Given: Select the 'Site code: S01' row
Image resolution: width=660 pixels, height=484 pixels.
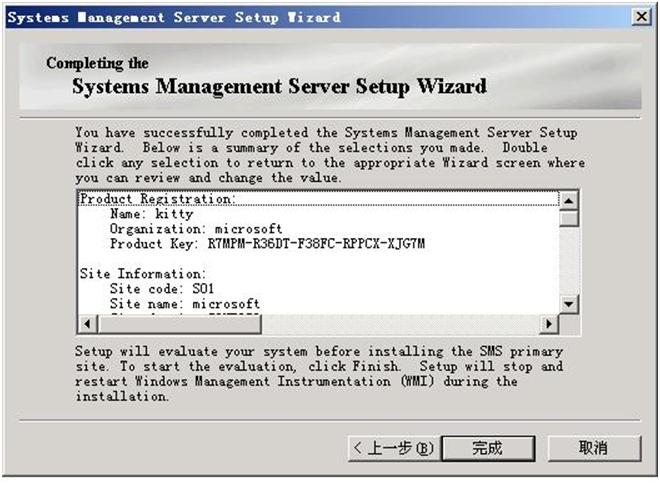Looking at the screenshot, I should [x=319, y=289].
